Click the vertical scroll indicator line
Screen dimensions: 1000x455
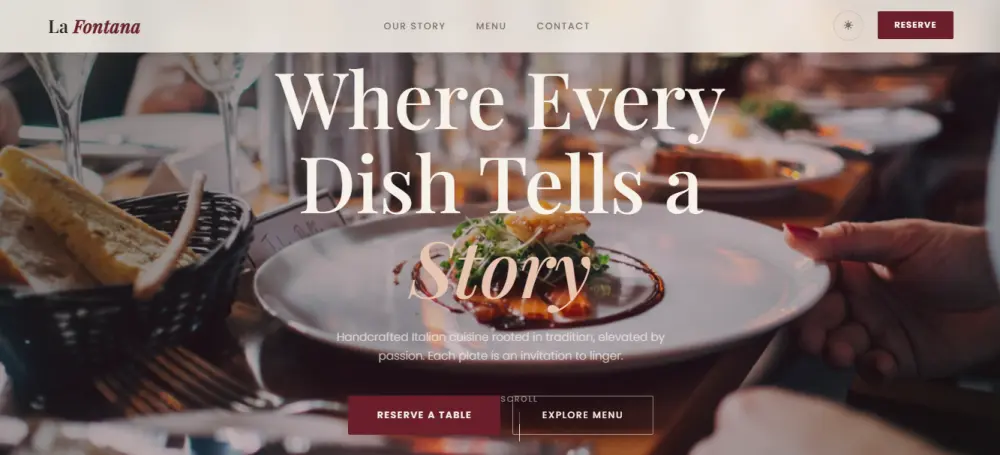(519, 426)
